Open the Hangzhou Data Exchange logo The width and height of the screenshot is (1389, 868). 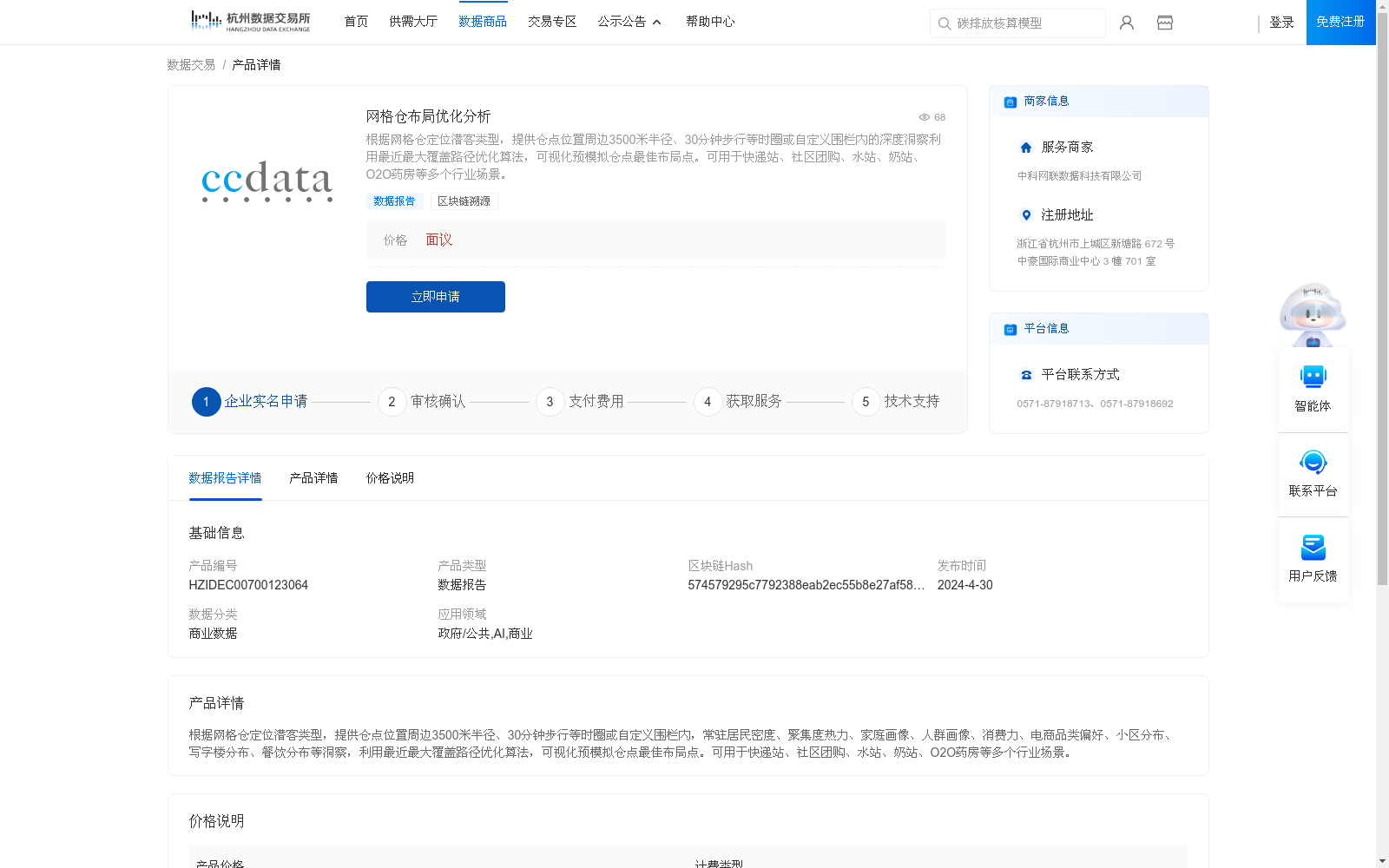pos(250,22)
